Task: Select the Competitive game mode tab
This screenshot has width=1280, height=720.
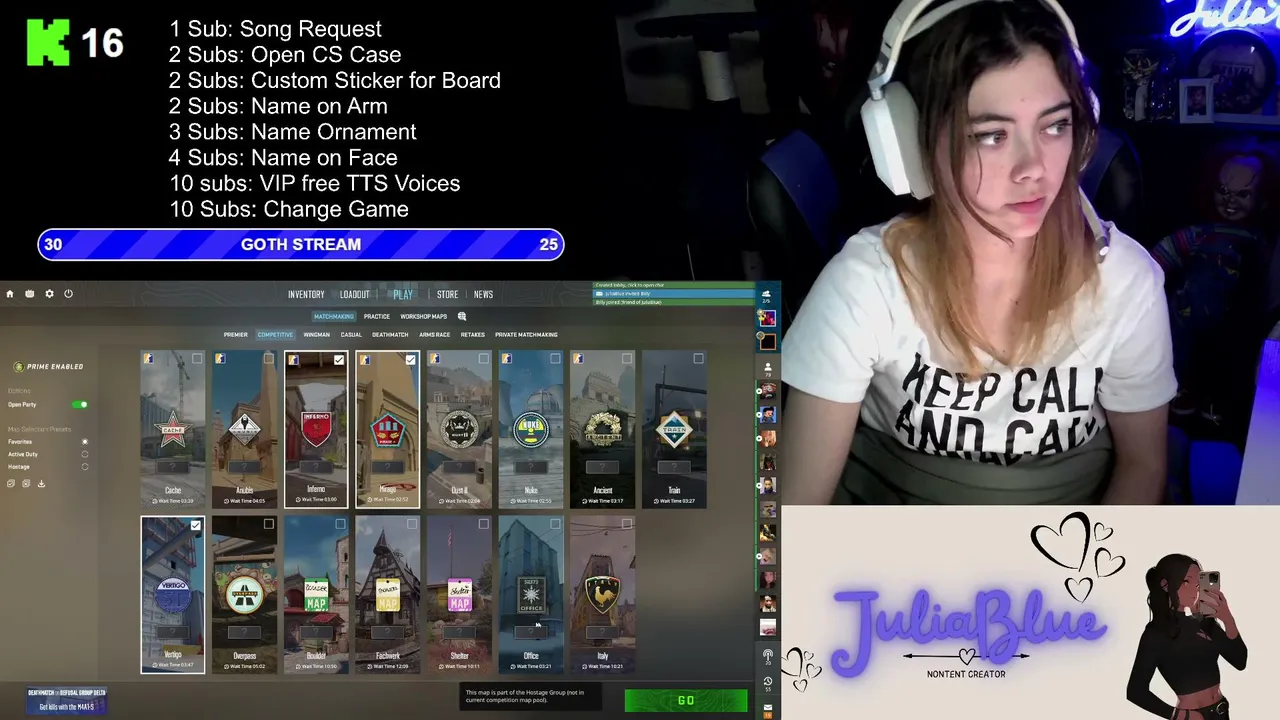Action: (275, 335)
